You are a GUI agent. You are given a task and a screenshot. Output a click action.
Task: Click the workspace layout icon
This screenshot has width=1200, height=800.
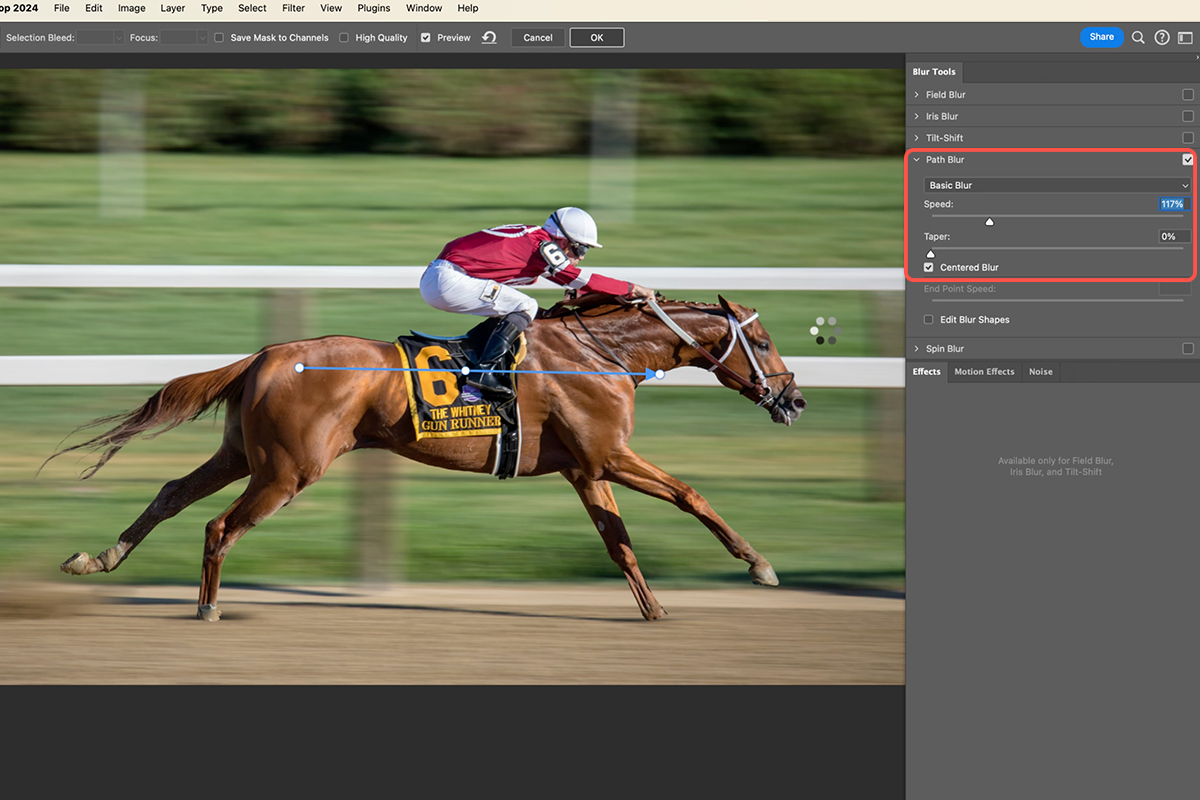click(x=1185, y=37)
